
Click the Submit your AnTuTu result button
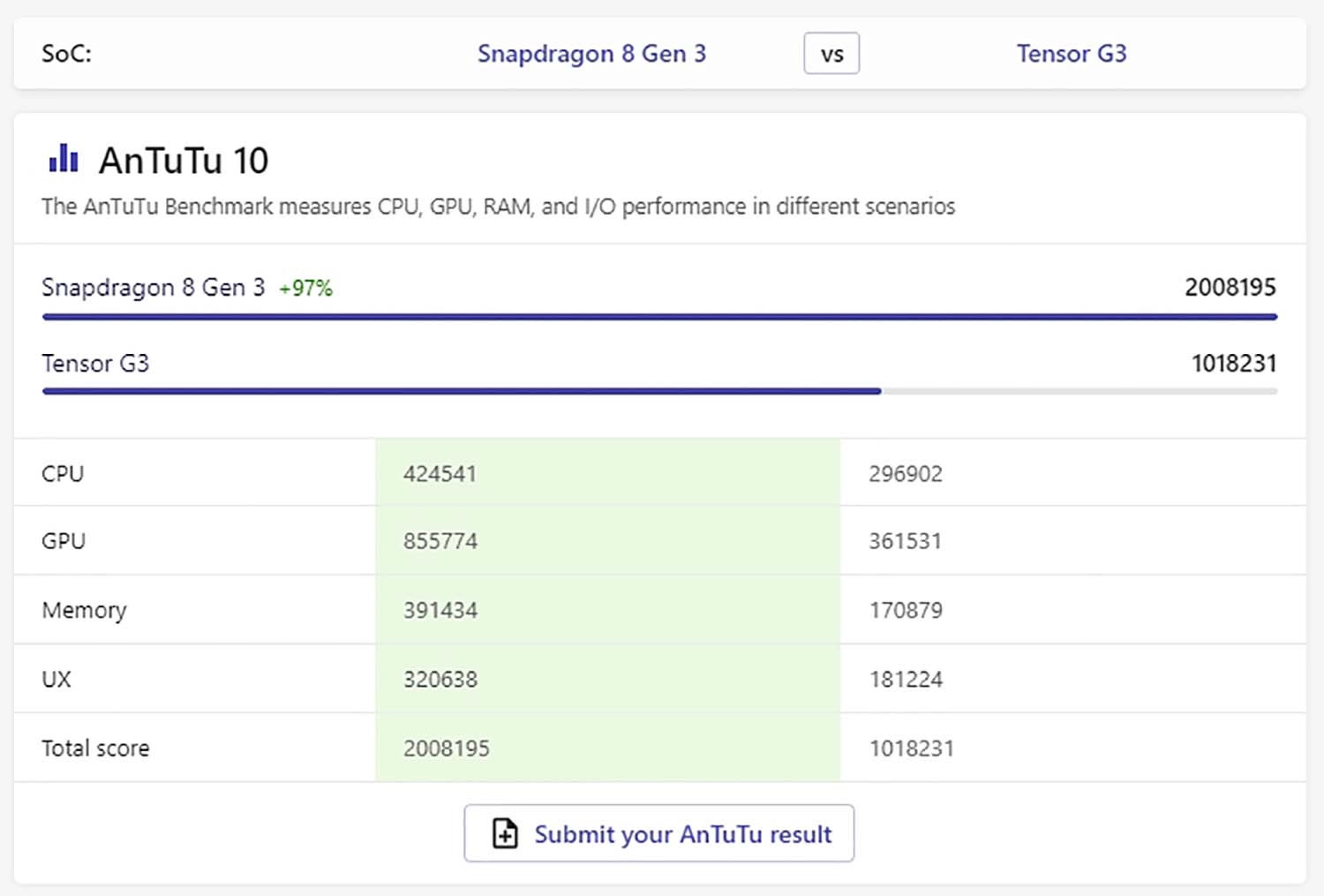pyautogui.click(x=659, y=833)
